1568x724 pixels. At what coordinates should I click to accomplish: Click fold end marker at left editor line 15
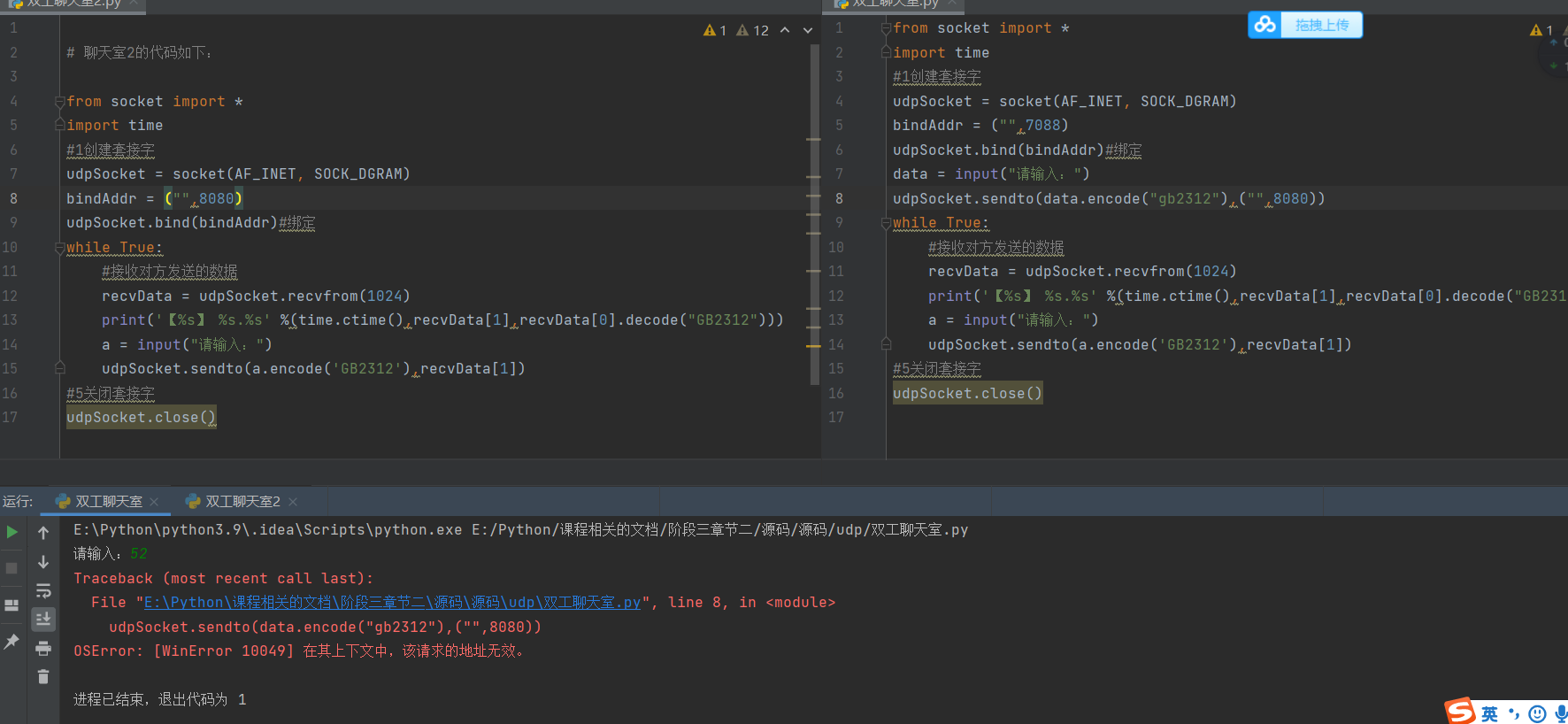[x=60, y=368]
